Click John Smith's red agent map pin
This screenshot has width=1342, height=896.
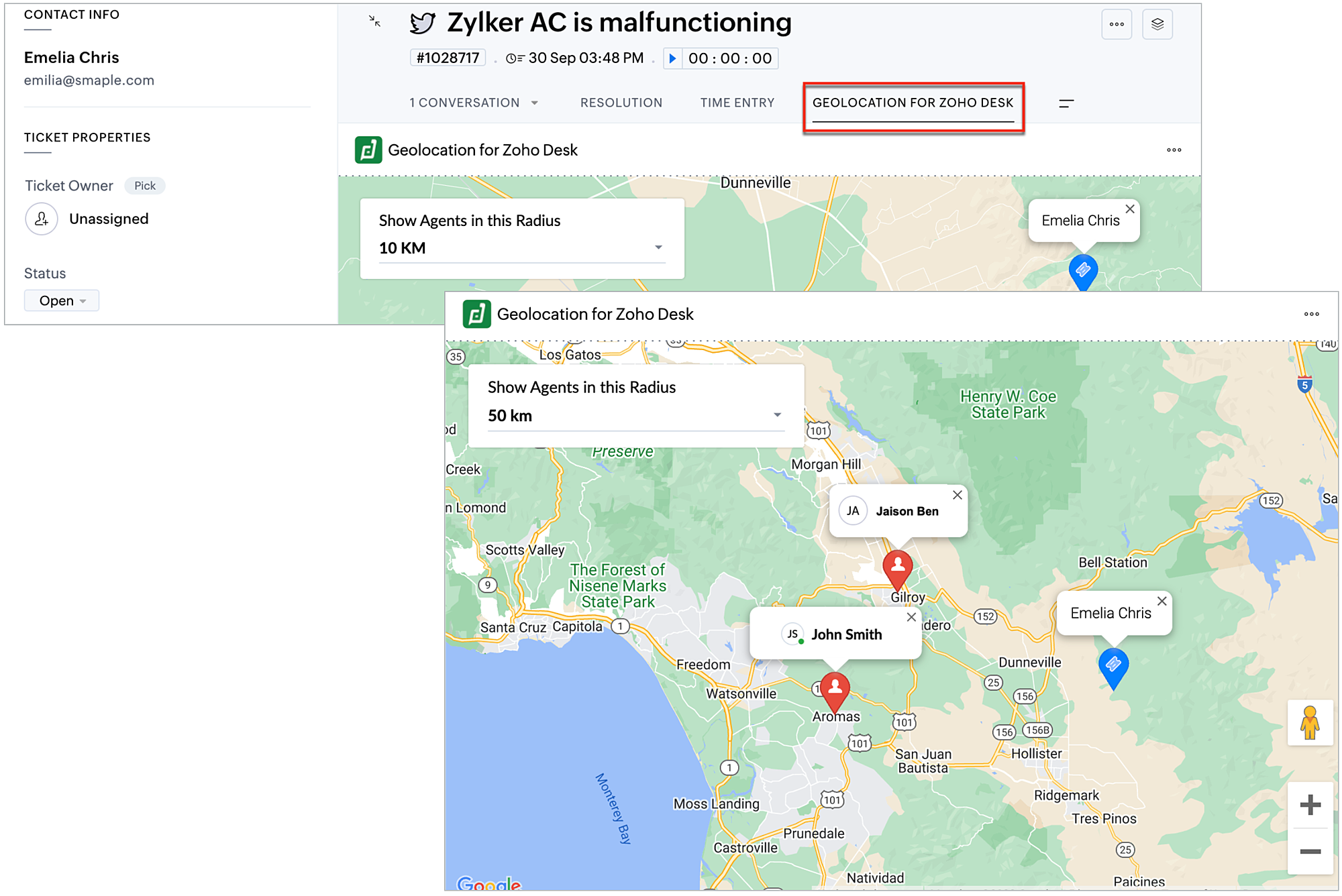(835, 692)
